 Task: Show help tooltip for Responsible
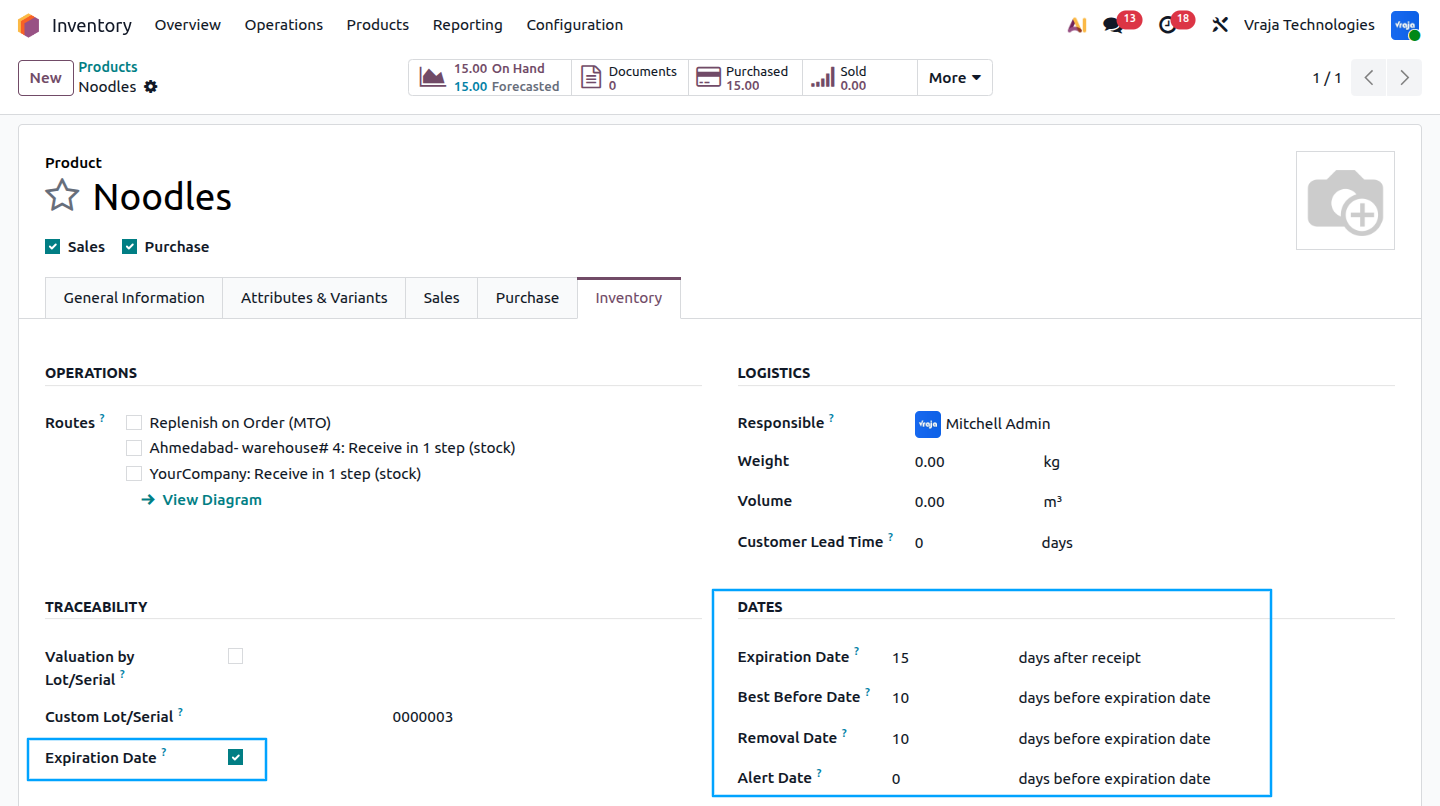(832, 417)
